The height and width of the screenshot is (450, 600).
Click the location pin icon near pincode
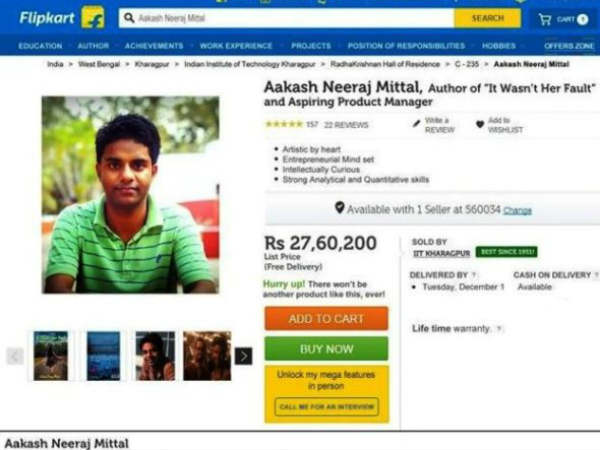pyautogui.click(x=339, y=207)
